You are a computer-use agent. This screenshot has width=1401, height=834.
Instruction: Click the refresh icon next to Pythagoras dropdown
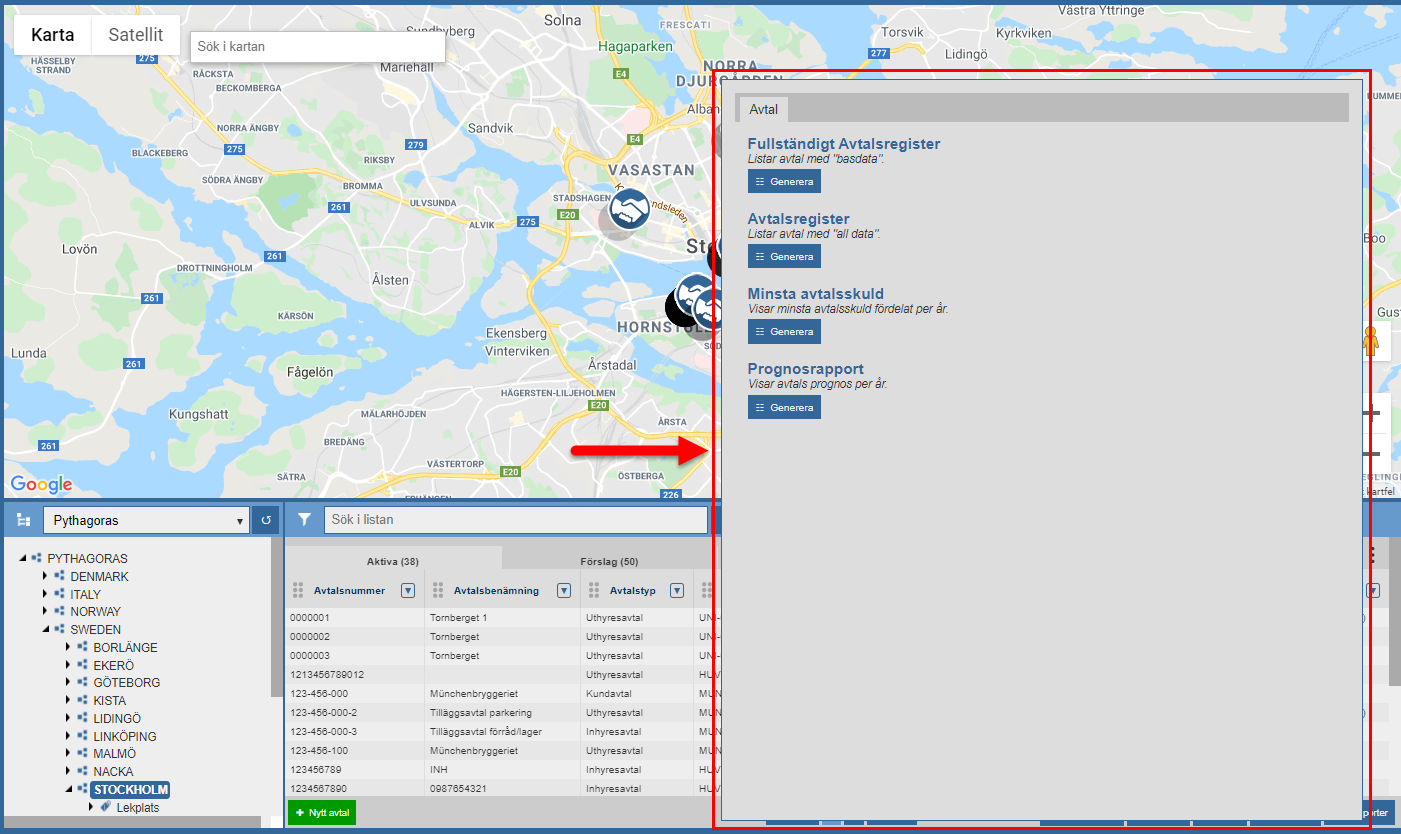[266, 520]
